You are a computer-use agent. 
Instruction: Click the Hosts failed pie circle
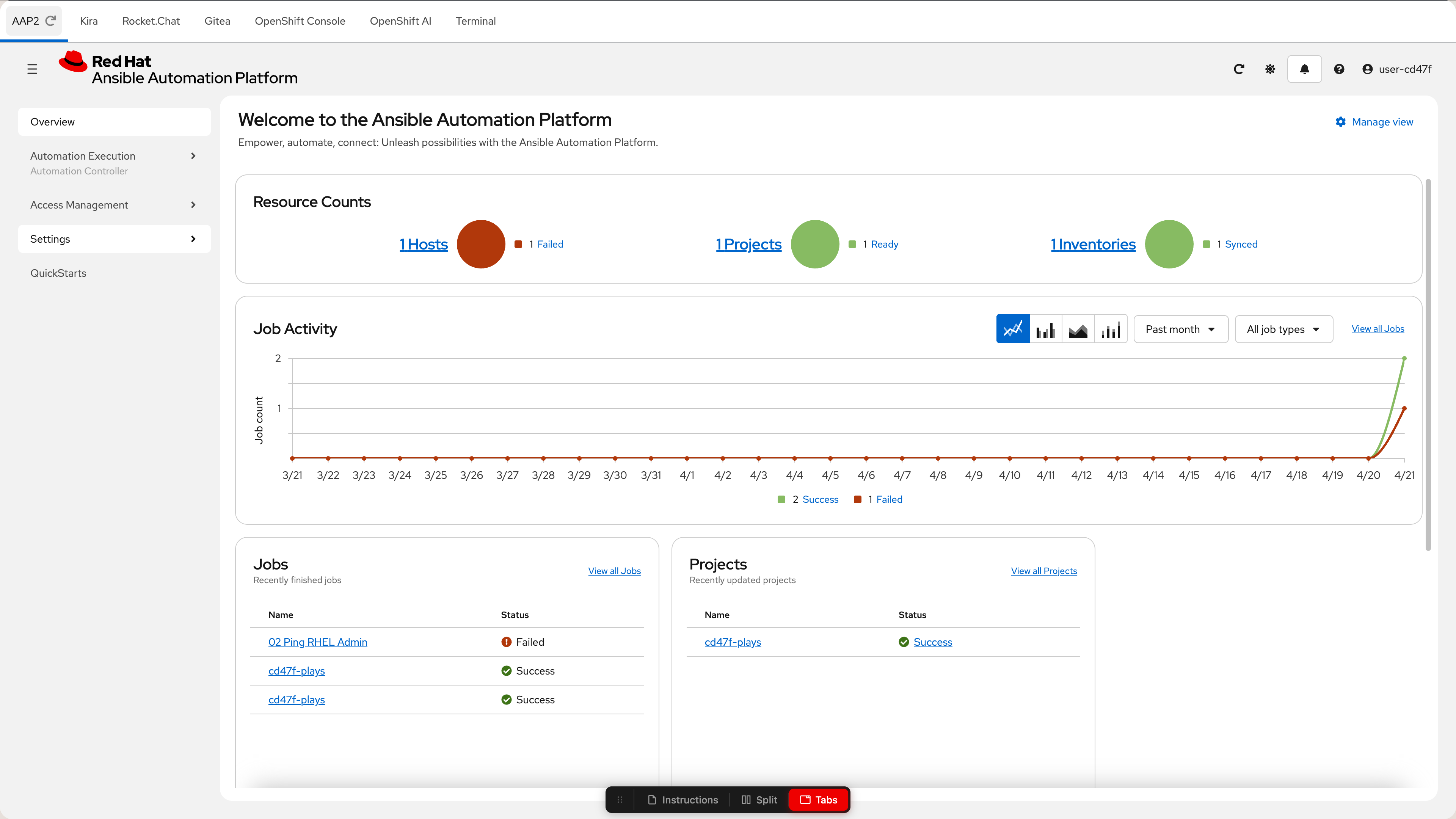481,244
